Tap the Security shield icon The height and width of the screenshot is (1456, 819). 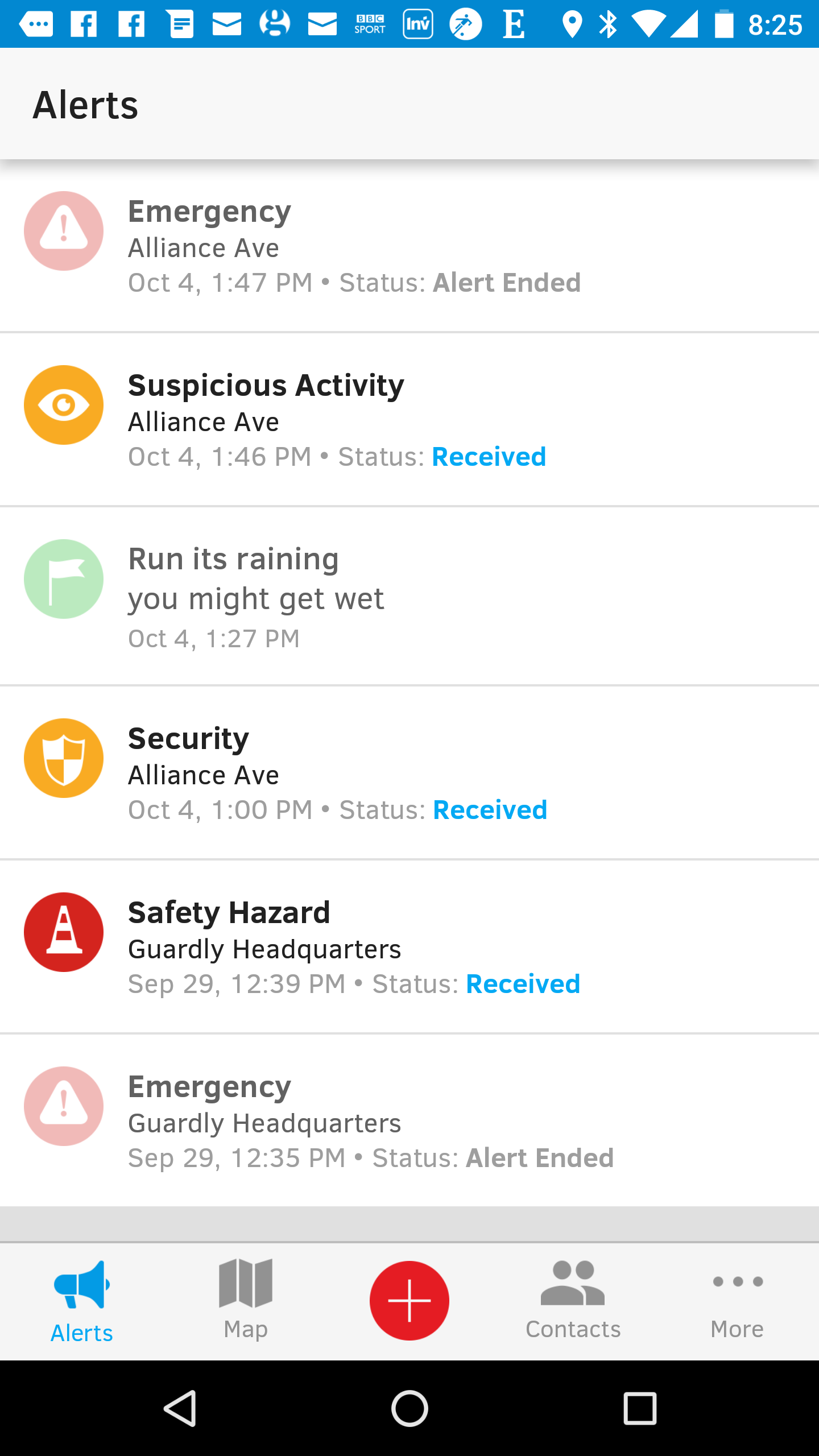click(64, 758)
